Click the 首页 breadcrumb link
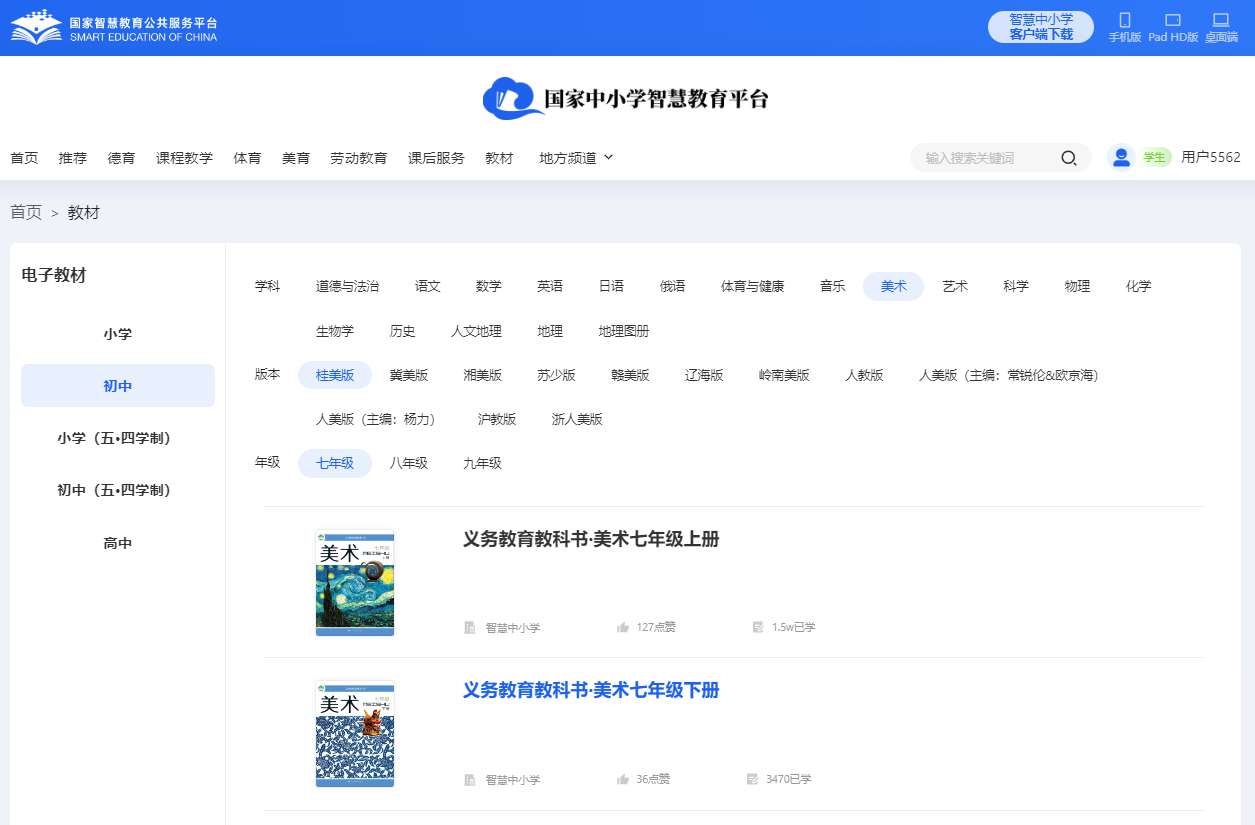The width and height of the screenshot is (1255, 825). 26,212
